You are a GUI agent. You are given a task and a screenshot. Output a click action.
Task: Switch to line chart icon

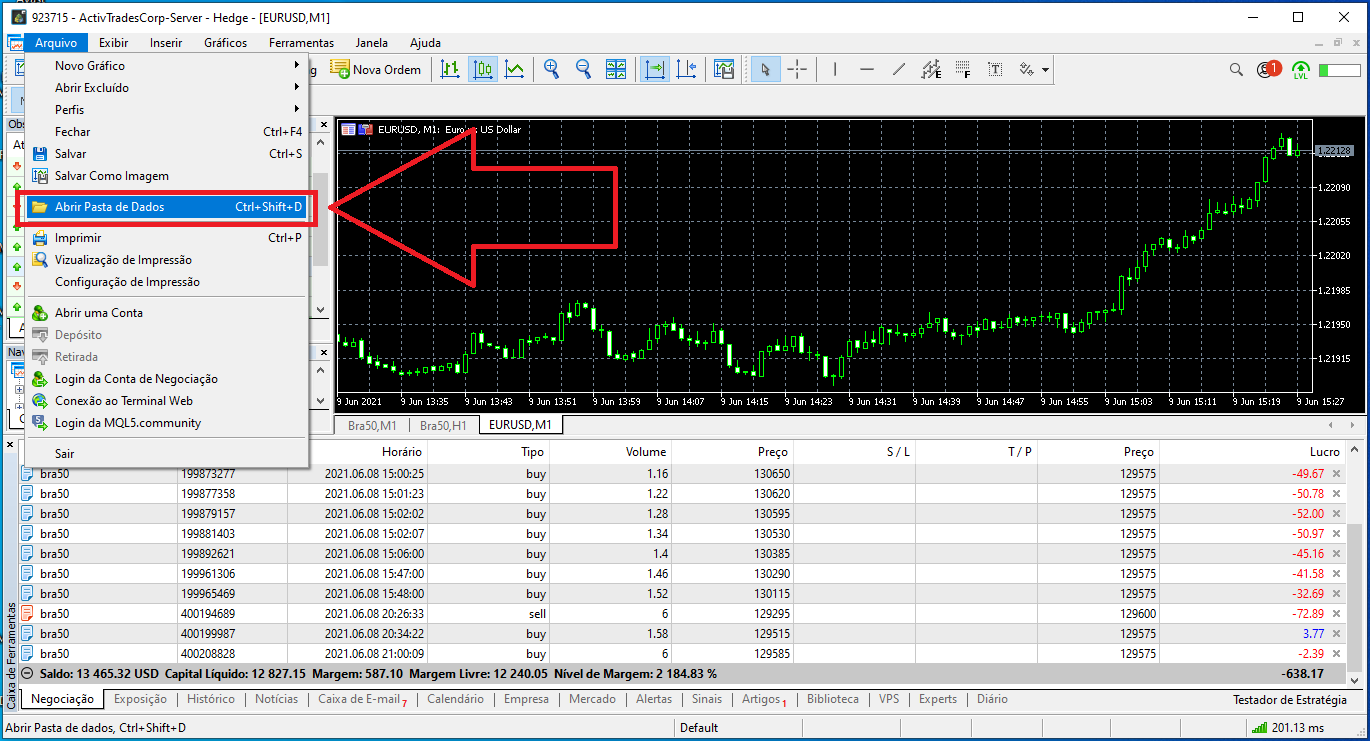[x=515, y=70]
